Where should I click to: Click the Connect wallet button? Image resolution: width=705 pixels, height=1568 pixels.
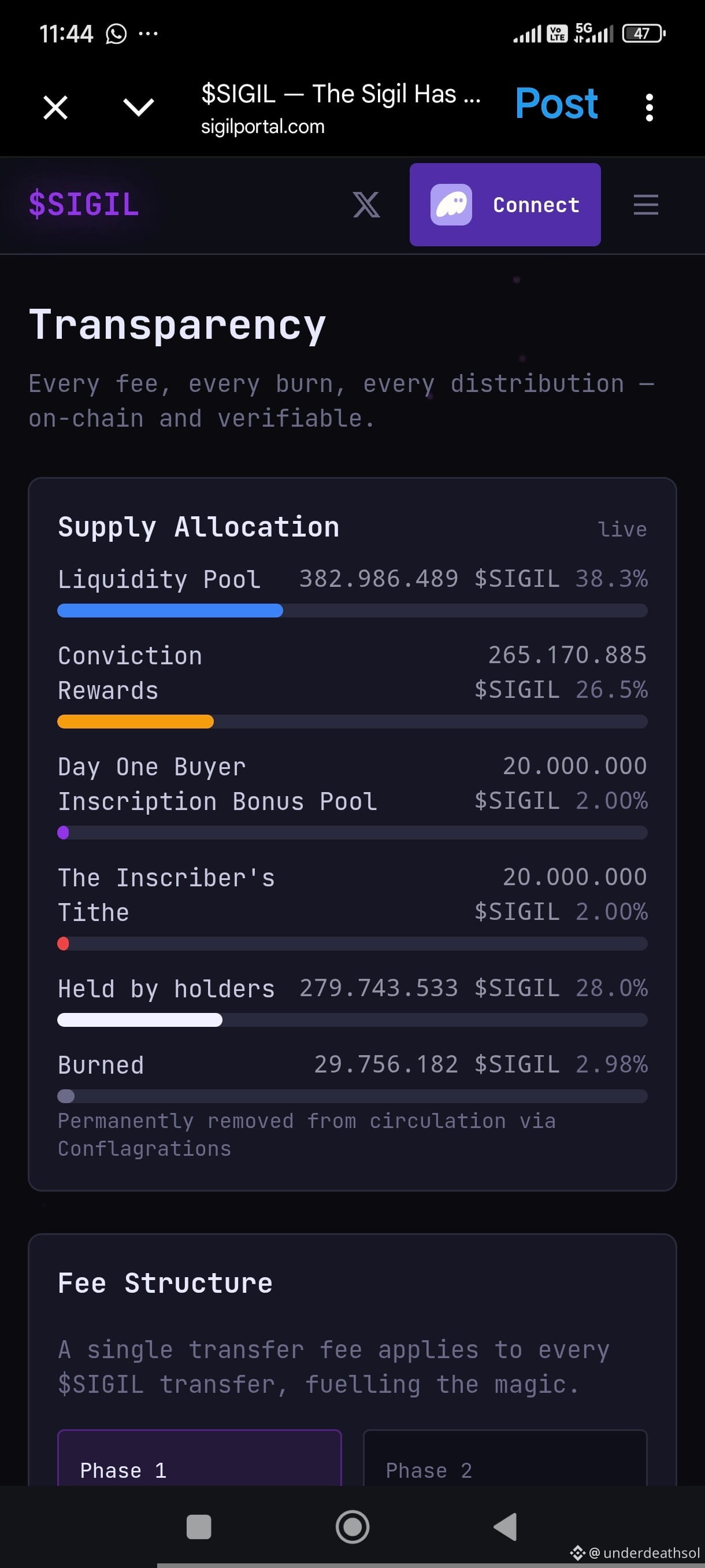[x=505, y=205]
